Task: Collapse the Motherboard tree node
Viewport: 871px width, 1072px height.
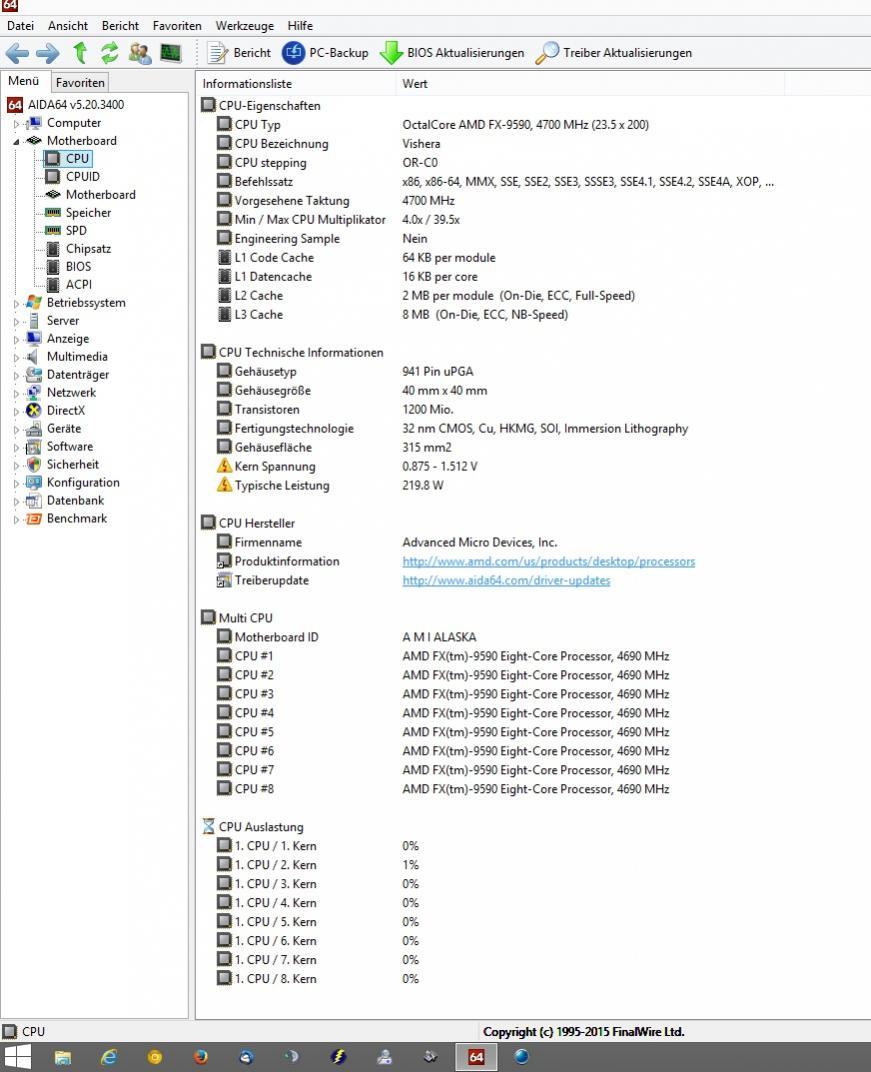Action: 16,142
